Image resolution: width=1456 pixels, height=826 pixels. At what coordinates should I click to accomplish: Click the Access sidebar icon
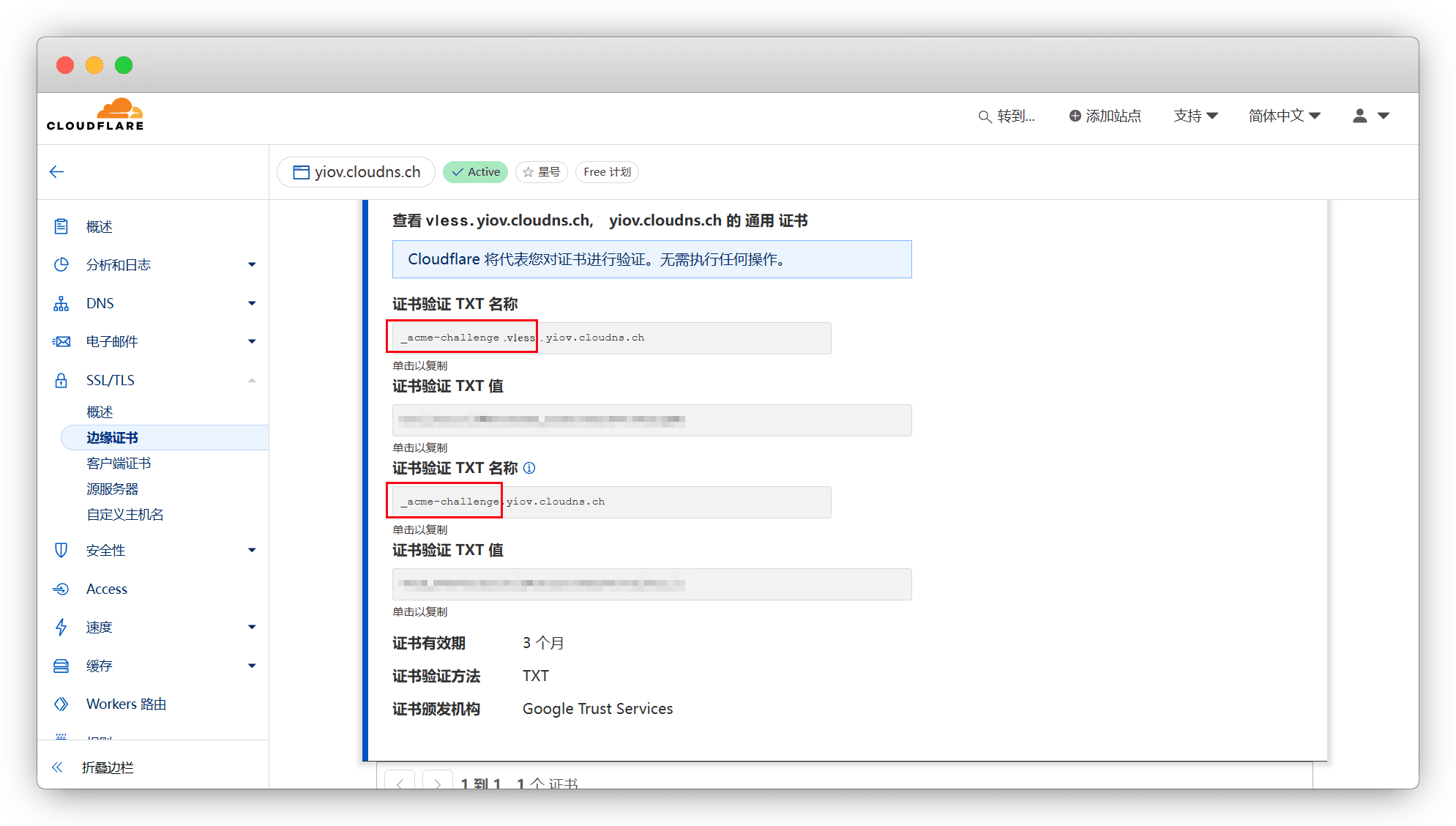(61, 589)
